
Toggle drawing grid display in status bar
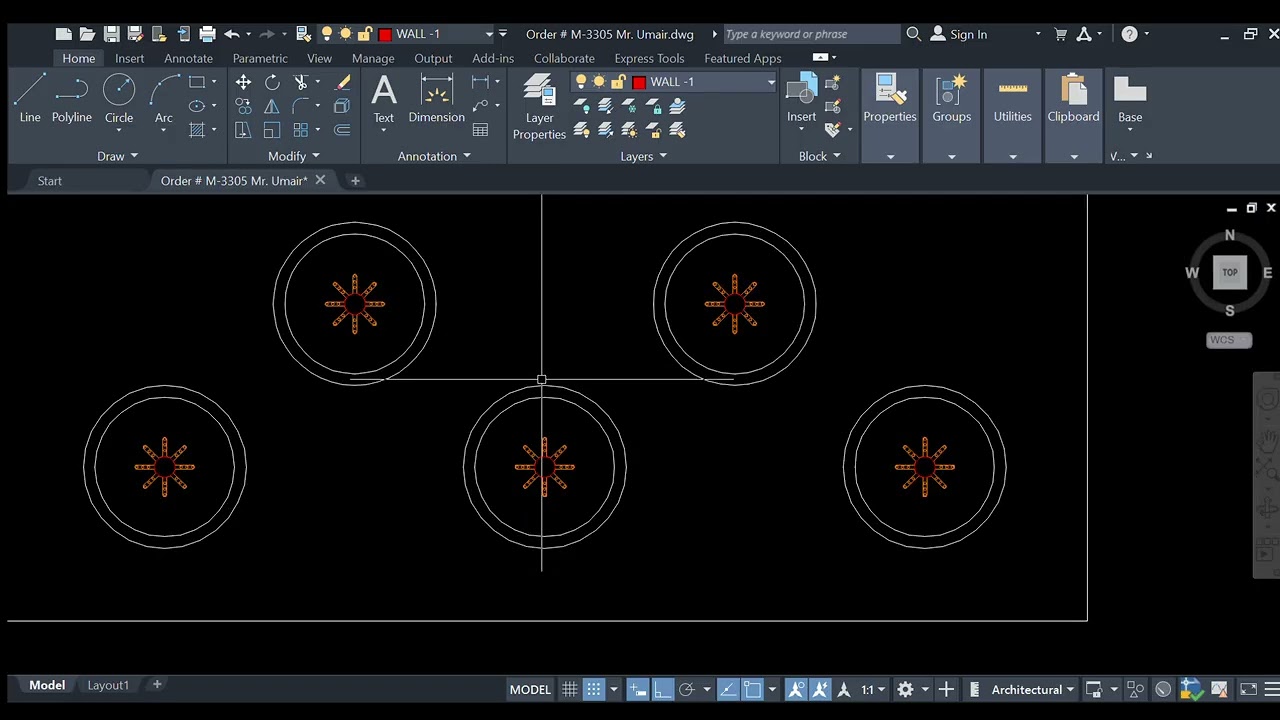point(569,689)
